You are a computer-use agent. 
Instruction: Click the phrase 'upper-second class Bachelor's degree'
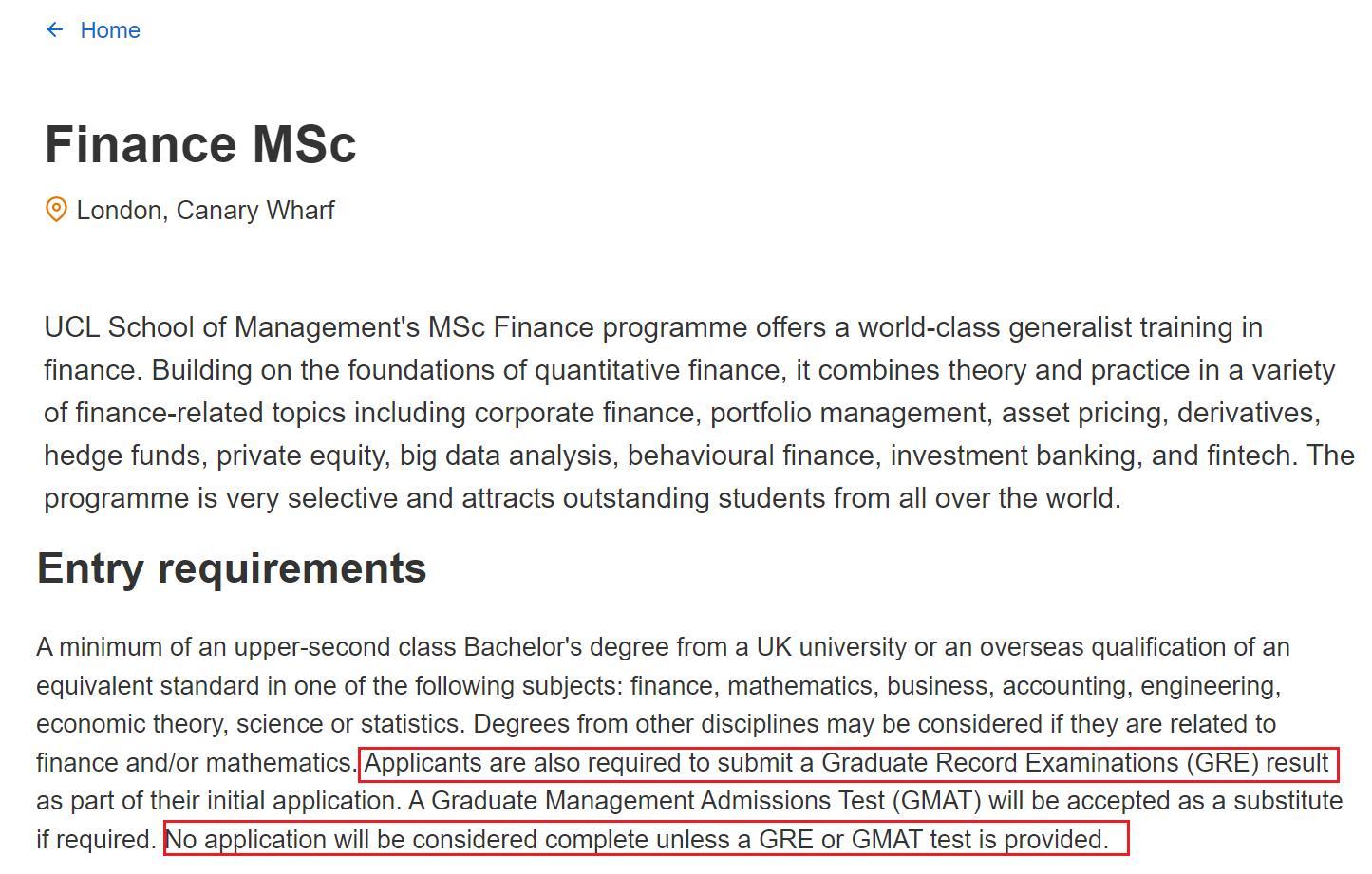396,647
